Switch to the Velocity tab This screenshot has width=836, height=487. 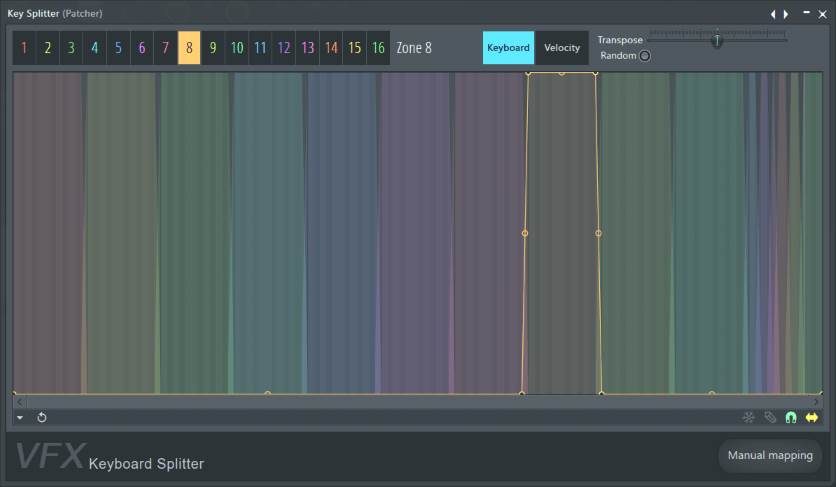562,48
